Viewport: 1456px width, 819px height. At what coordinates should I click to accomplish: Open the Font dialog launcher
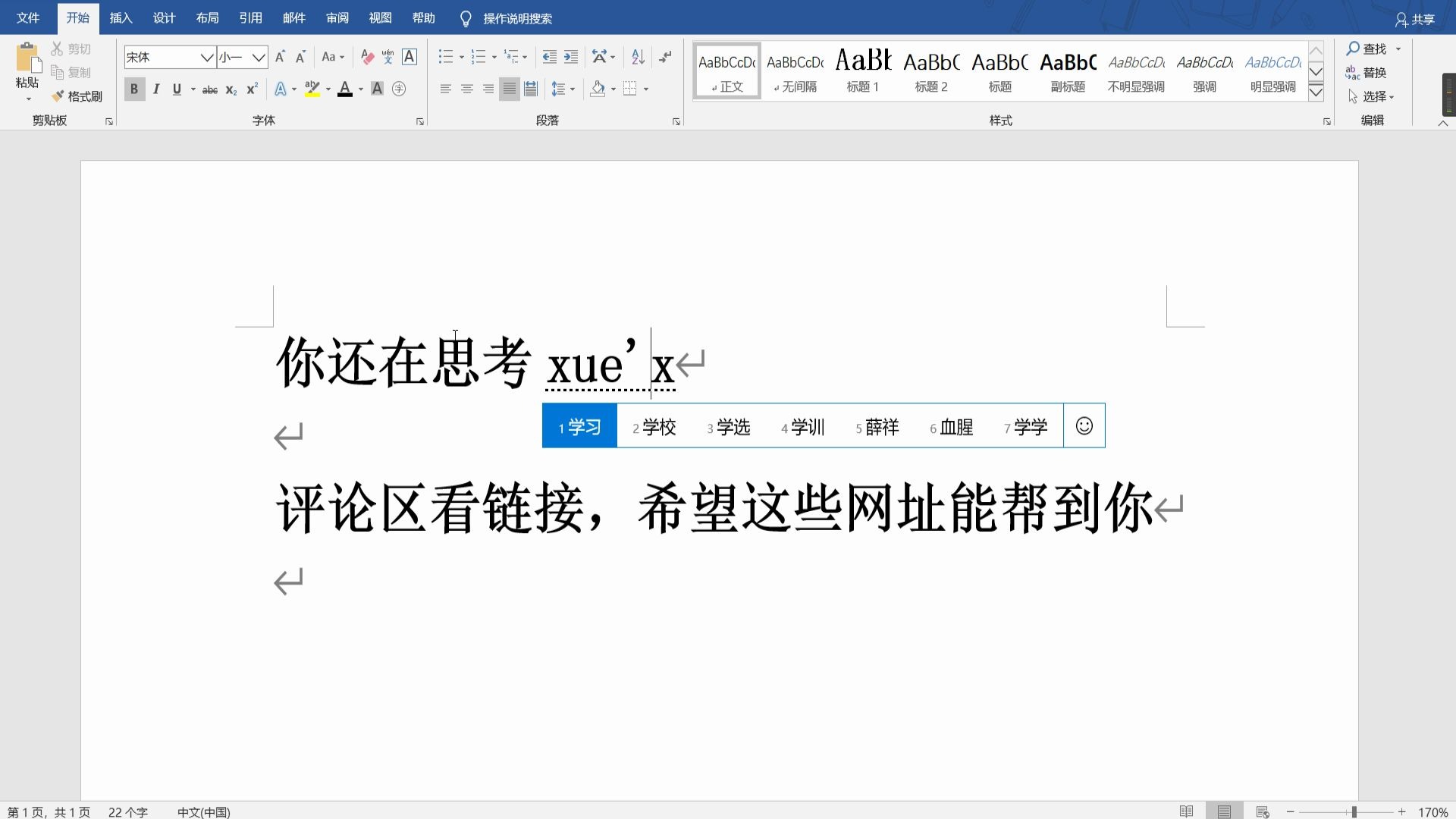(420, 121)
